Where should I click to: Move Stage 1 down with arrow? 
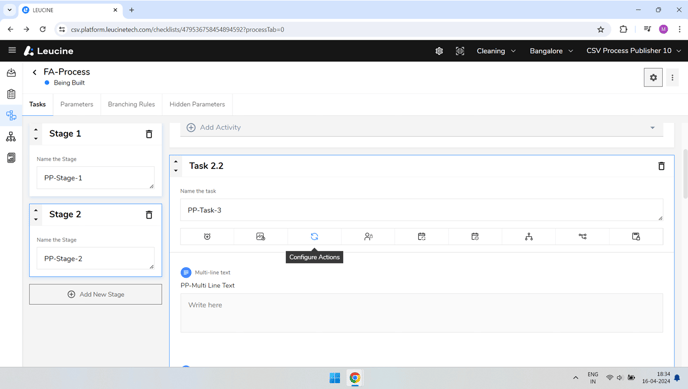click(x=36, y=139)
